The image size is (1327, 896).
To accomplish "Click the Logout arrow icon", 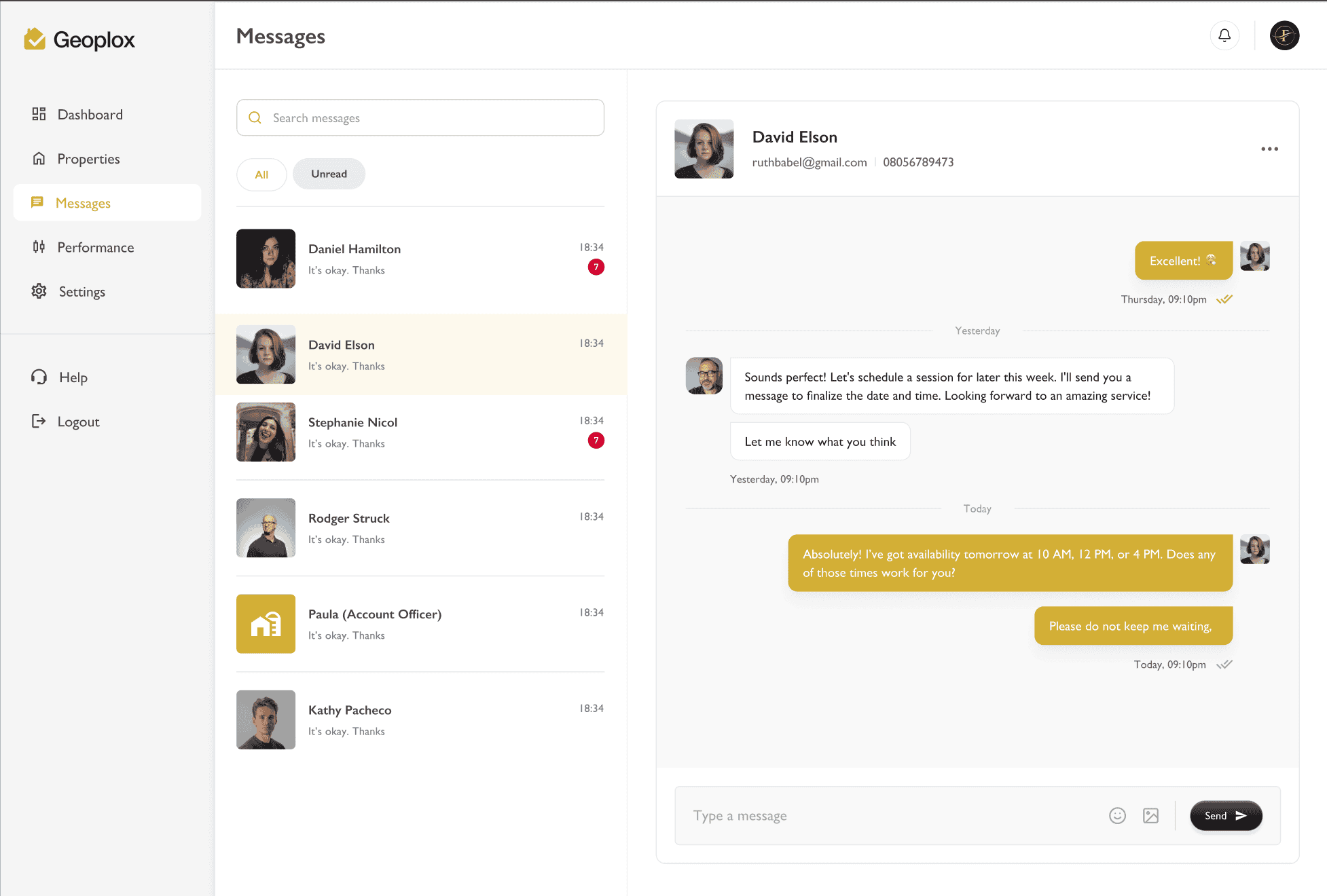I will [39, 421].
